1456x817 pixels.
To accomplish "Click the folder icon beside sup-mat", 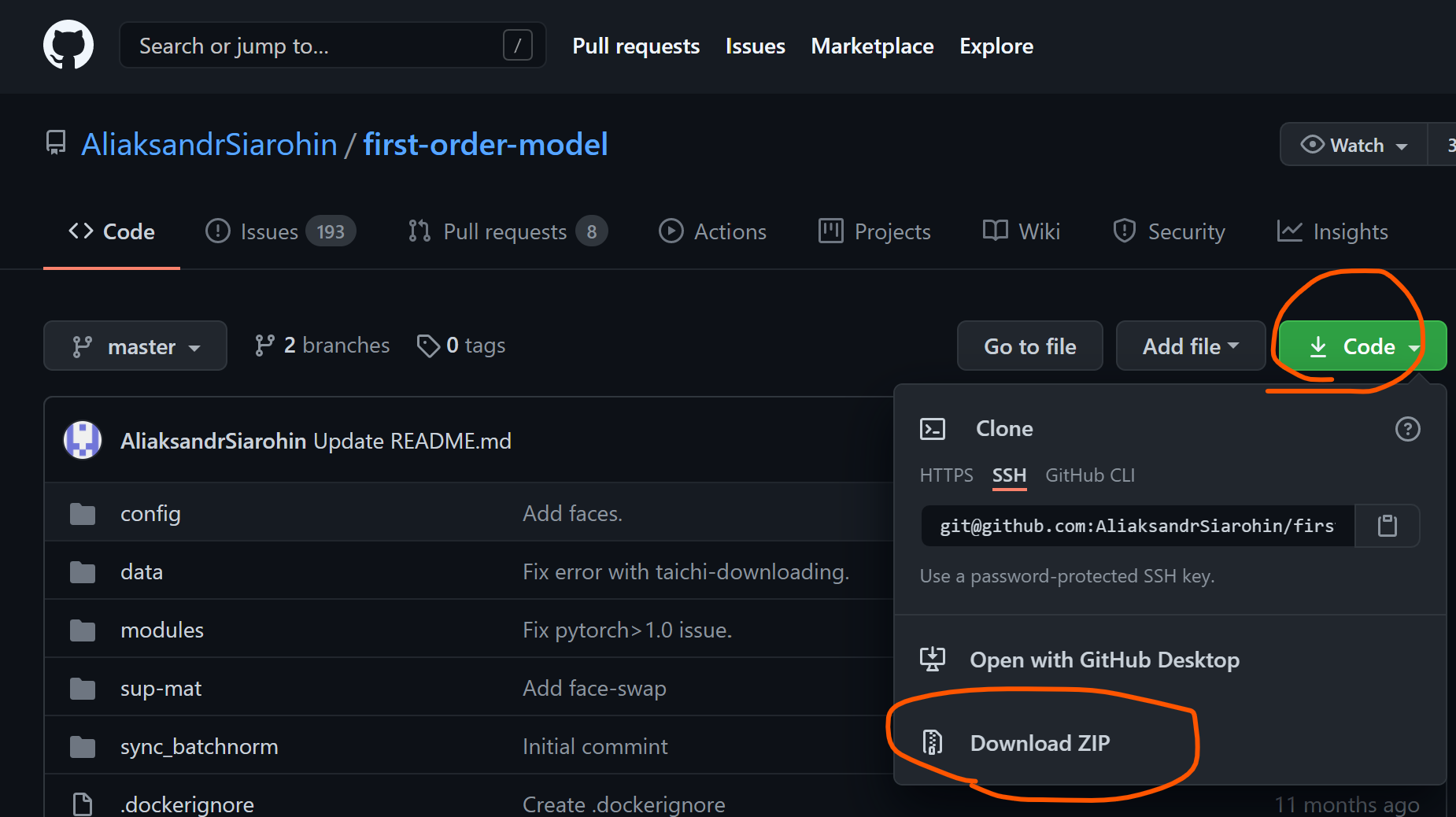I will point(83,689).
